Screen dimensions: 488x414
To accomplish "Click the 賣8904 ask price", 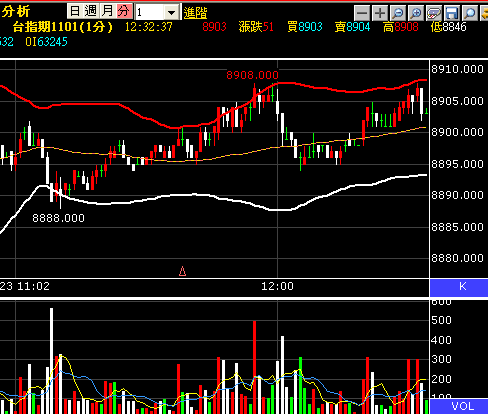I will [x=353, y=27].
